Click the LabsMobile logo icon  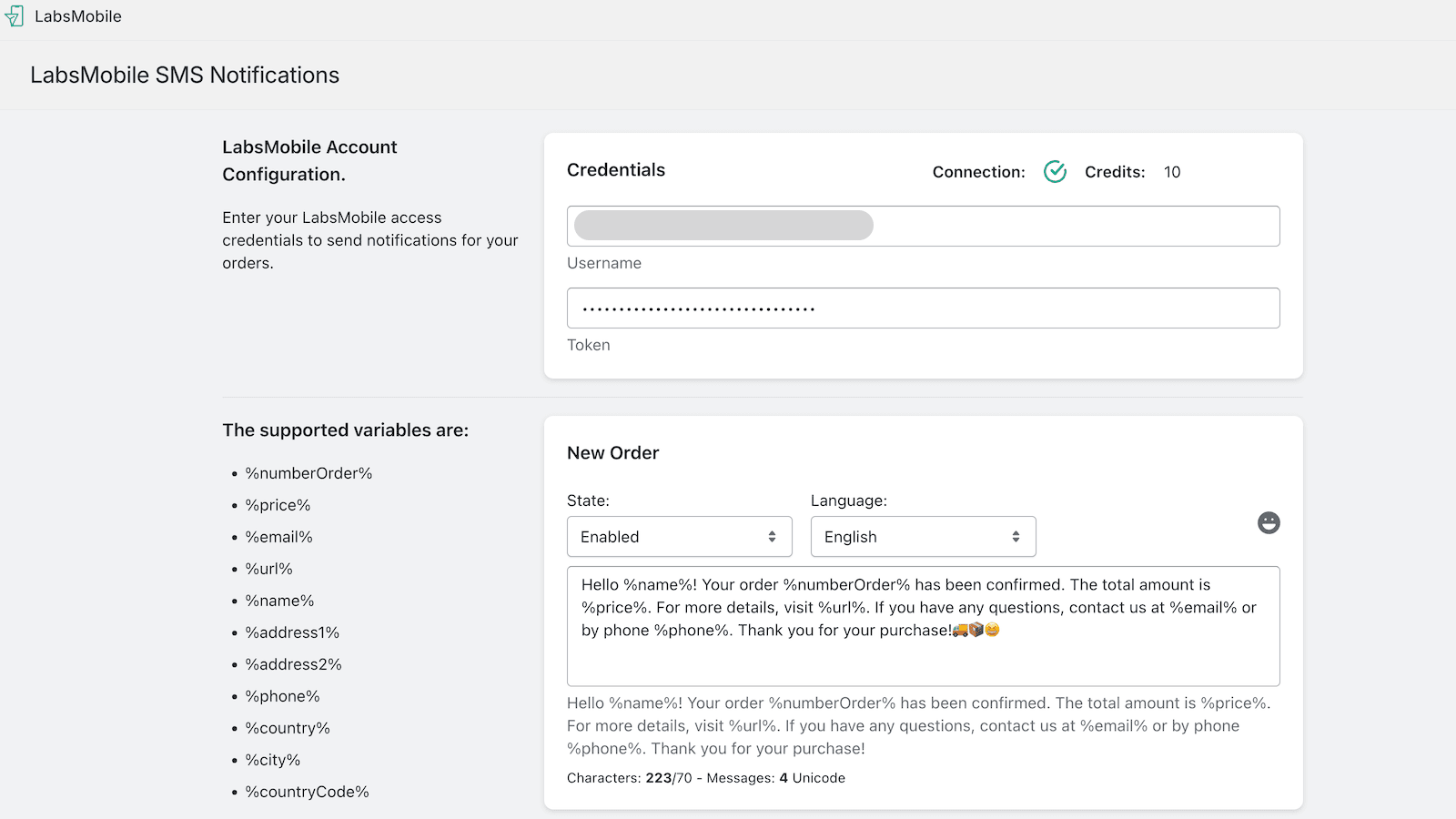pos(15,16)
